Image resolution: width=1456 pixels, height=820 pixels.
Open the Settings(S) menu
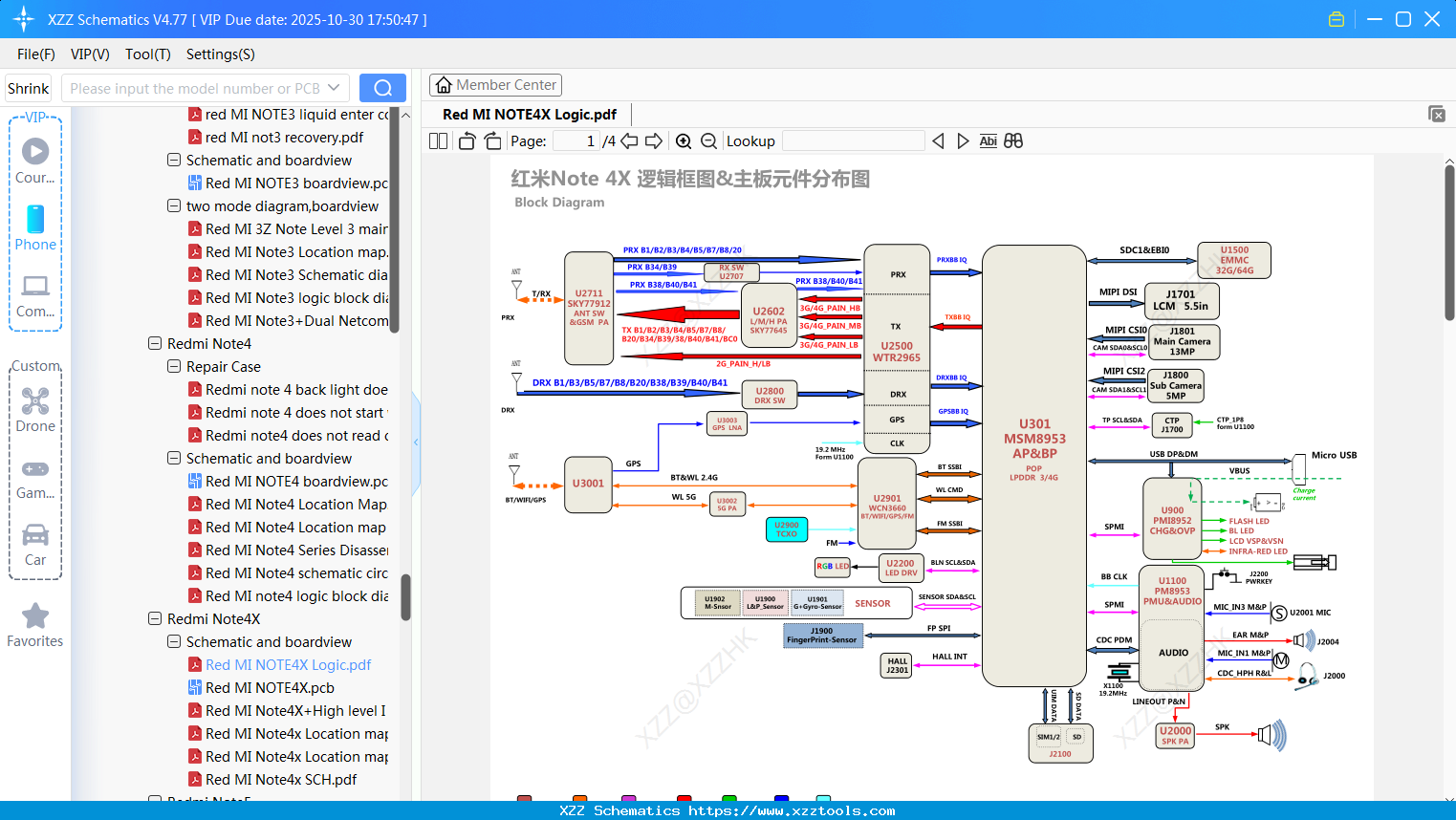tap(221, 54)
